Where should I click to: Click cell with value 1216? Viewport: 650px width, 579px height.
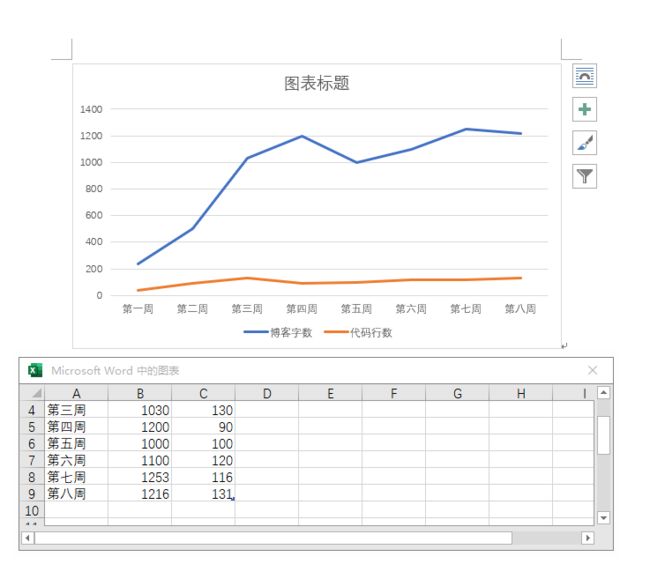coord(140,494)
